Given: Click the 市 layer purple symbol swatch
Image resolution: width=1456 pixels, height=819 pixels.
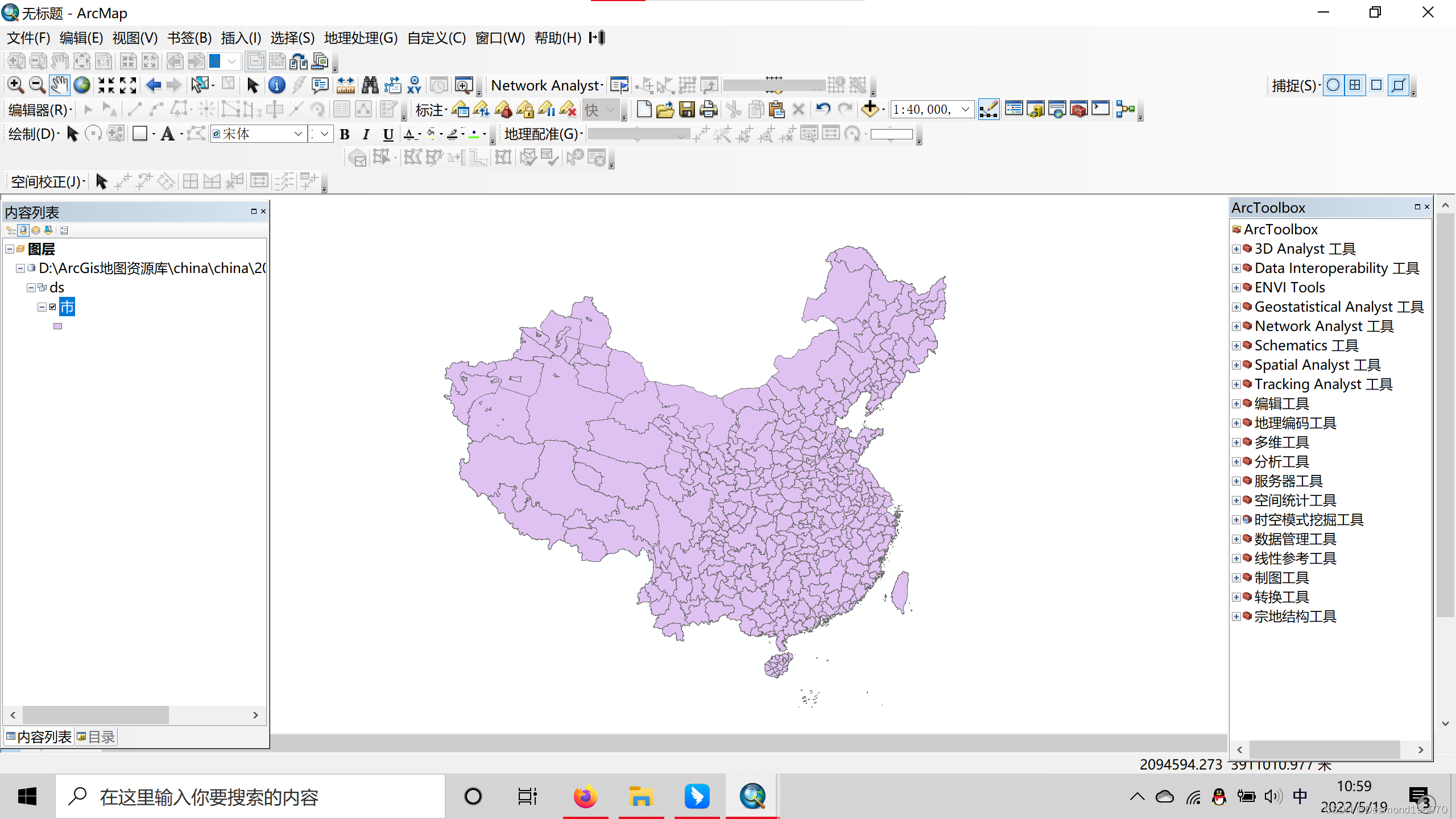Looking at the screenshot, I should point(57,326).
